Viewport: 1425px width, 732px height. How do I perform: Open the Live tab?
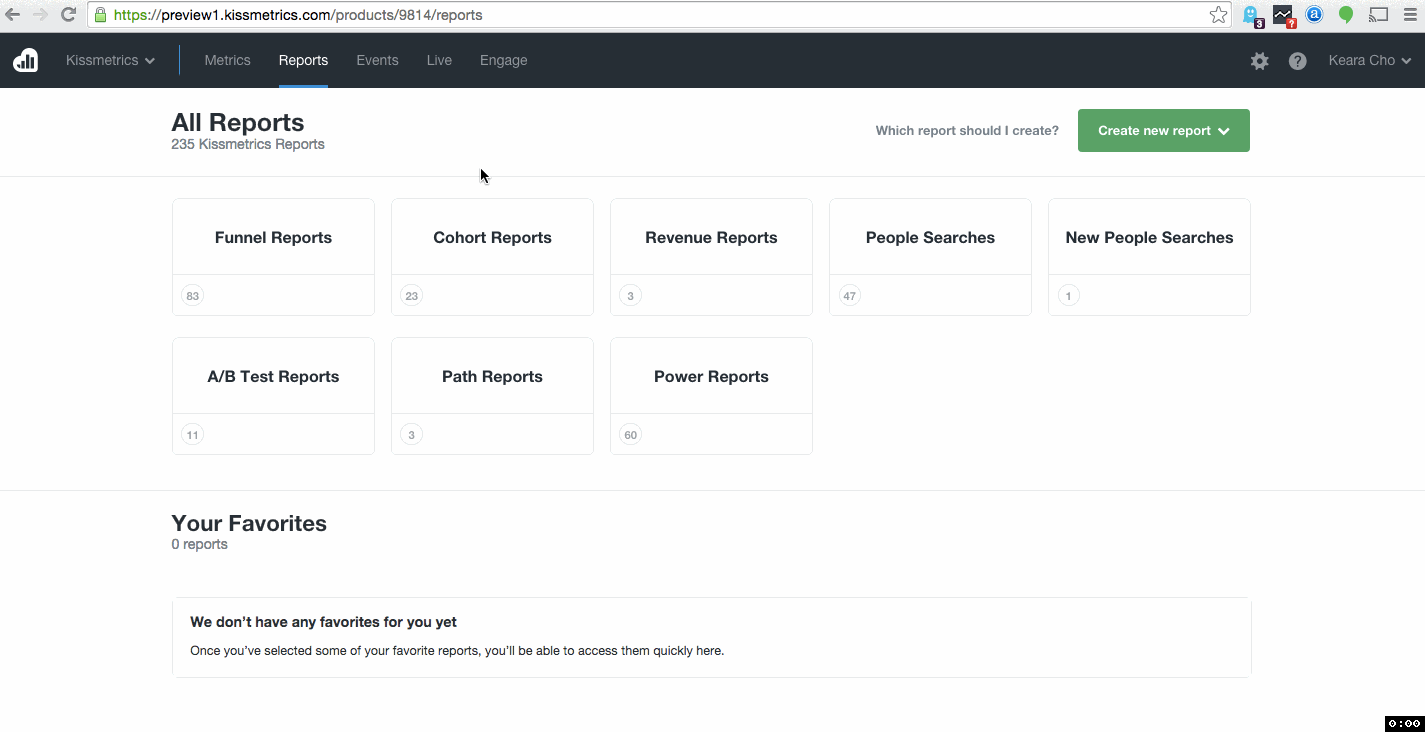pos(439,60)
